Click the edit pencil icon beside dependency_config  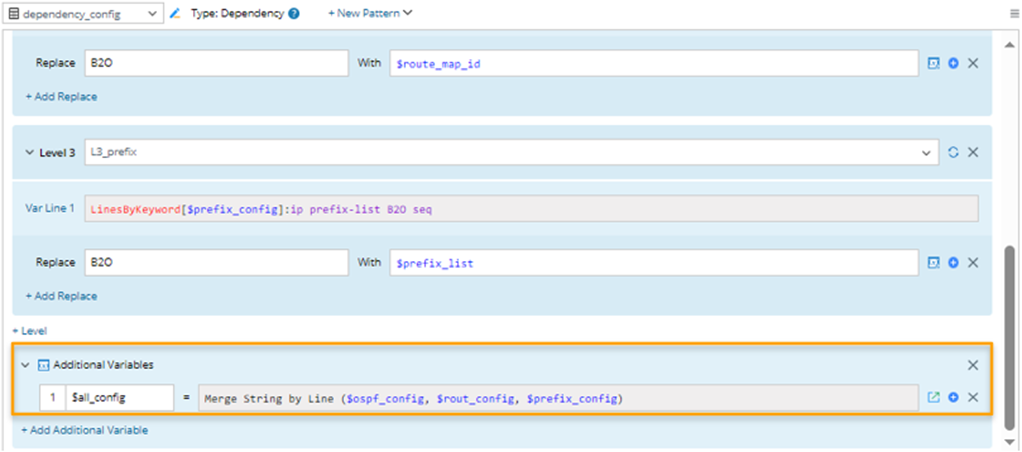175,14
